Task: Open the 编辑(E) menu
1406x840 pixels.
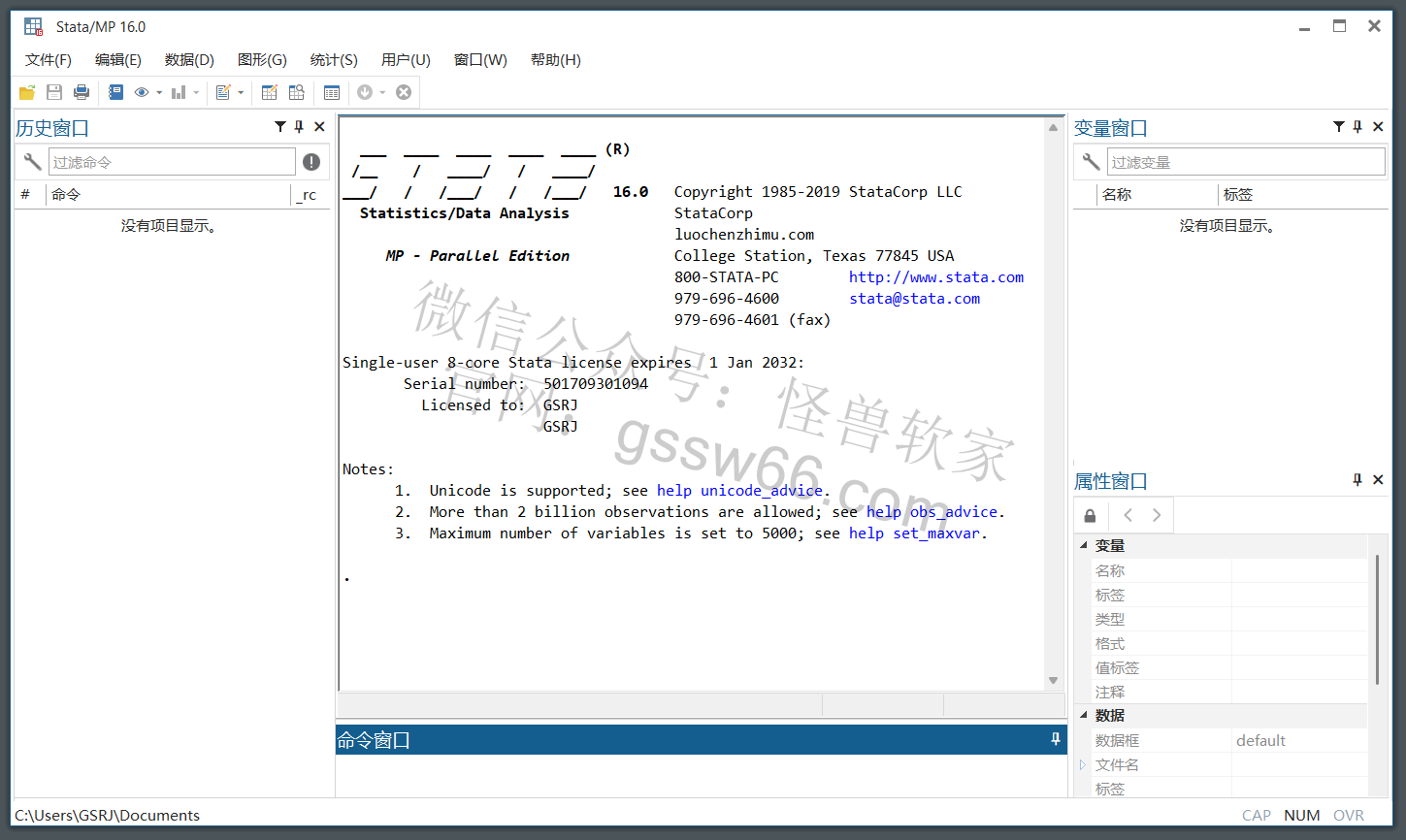Action: pyautogui.click(x=118, y=59)
